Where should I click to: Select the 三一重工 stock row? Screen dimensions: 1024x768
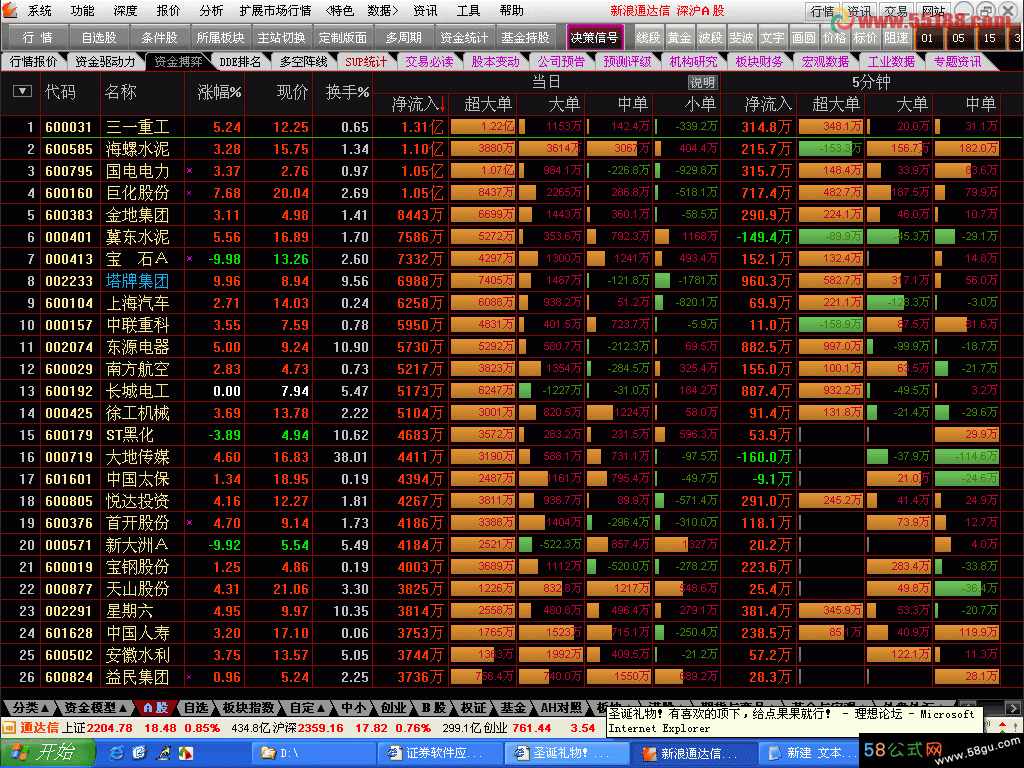511,127
